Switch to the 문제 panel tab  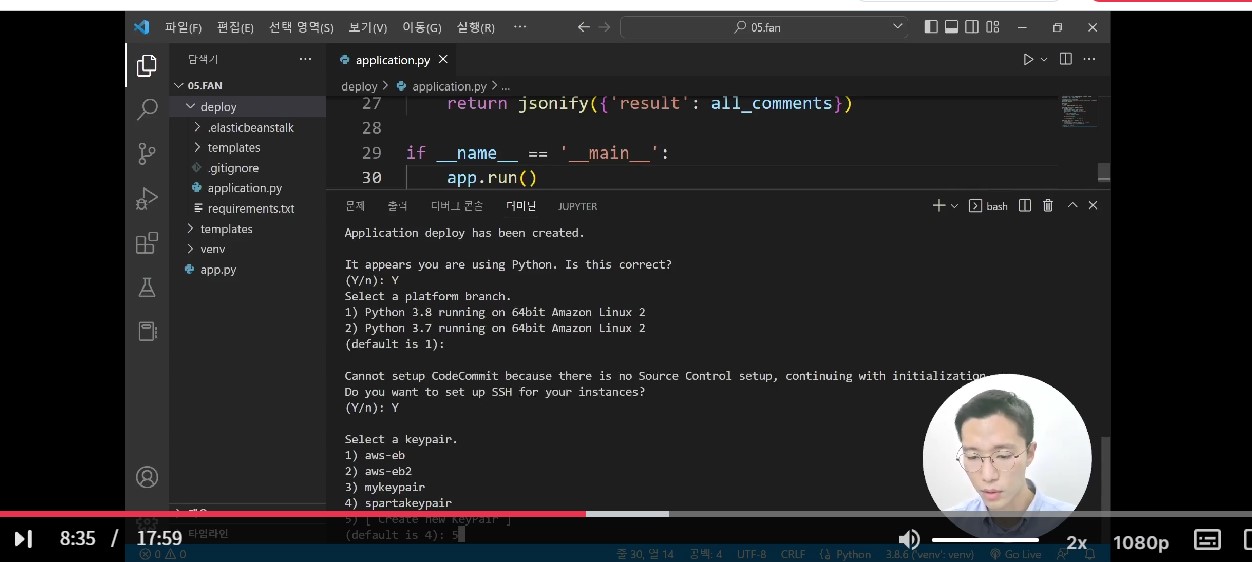pyautogui.click(x=355, y=206)
